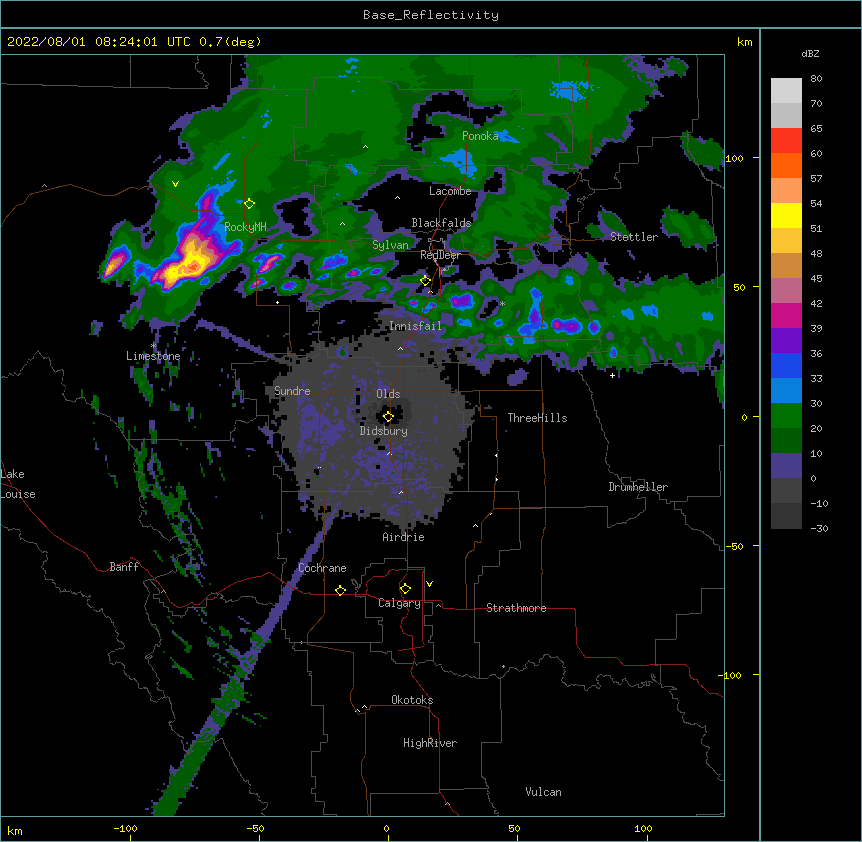Image resolution: width=862 pixels, height=842 pixels.
Task: Click the Drumheller label
Action: click(x=638, y=487)
